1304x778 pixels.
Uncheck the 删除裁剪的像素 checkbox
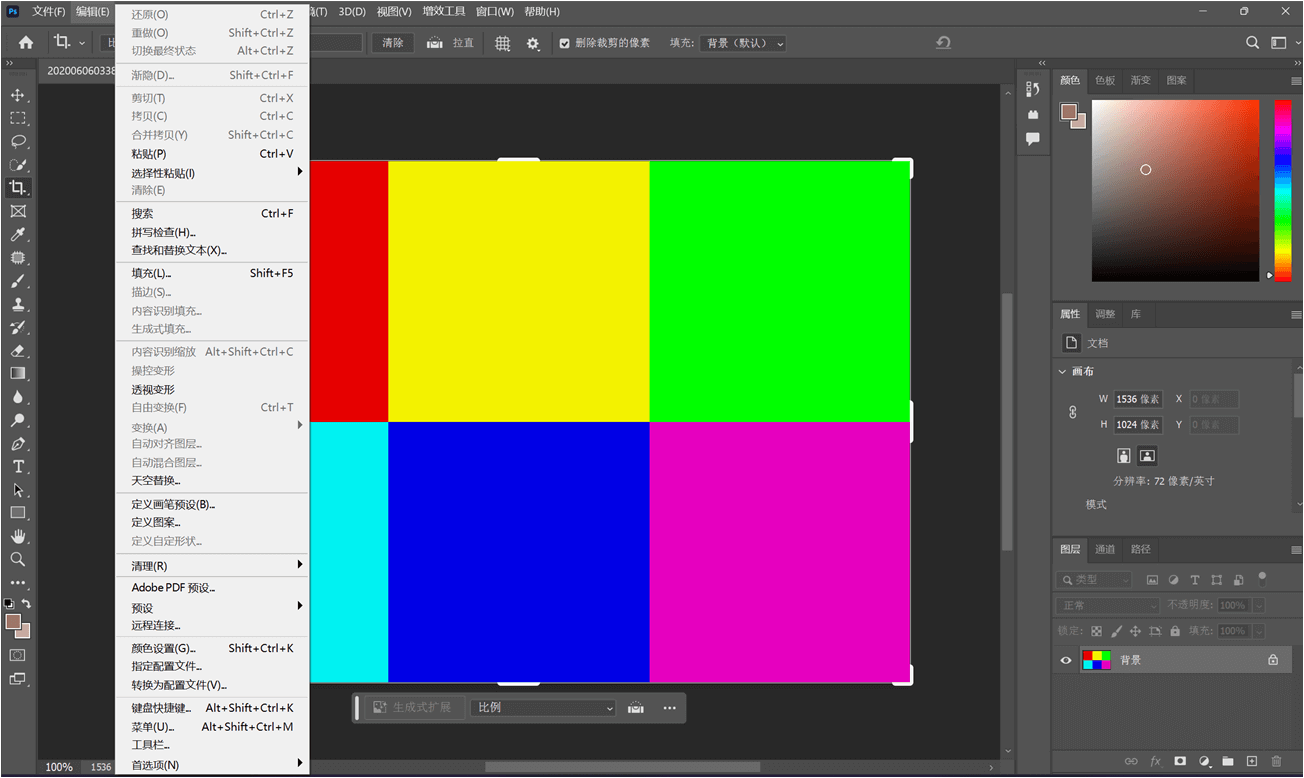(x=565, y=43)
